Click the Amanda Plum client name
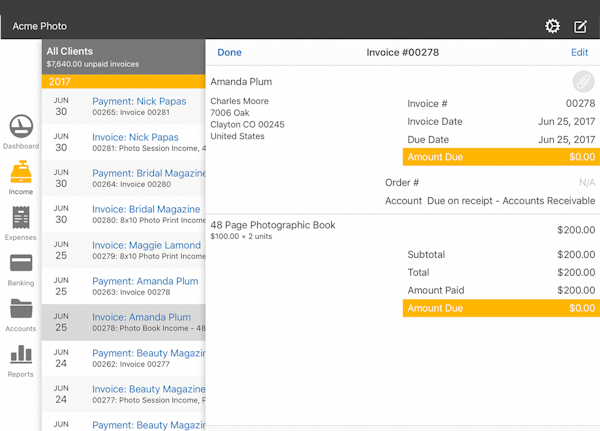This screenshot has height=431, width=600. coord(241,82)
